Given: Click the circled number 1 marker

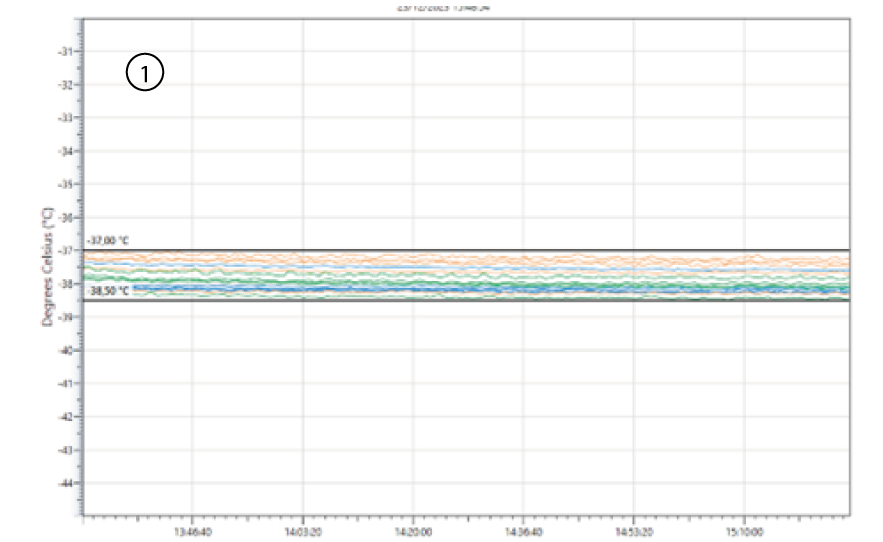Looking at the screenshot, I should click(x=145, y=73).
